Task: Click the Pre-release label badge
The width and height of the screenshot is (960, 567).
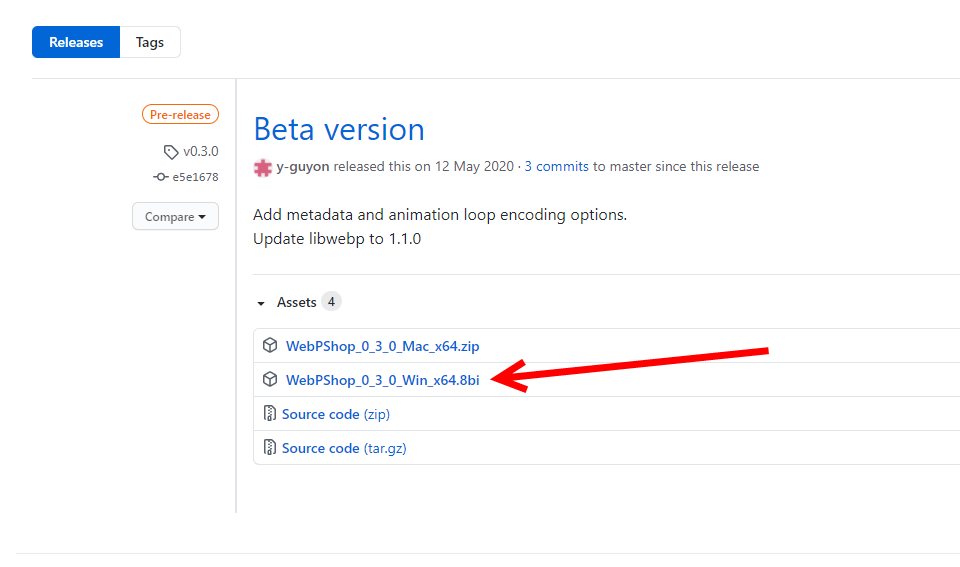Action: [180, 115]
